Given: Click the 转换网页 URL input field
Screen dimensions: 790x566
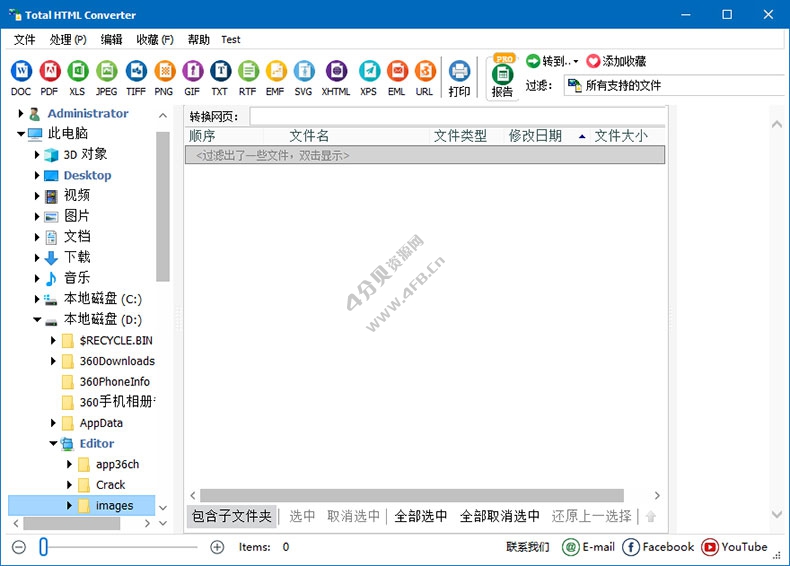Looking at the screenshot, I should 457,116.
